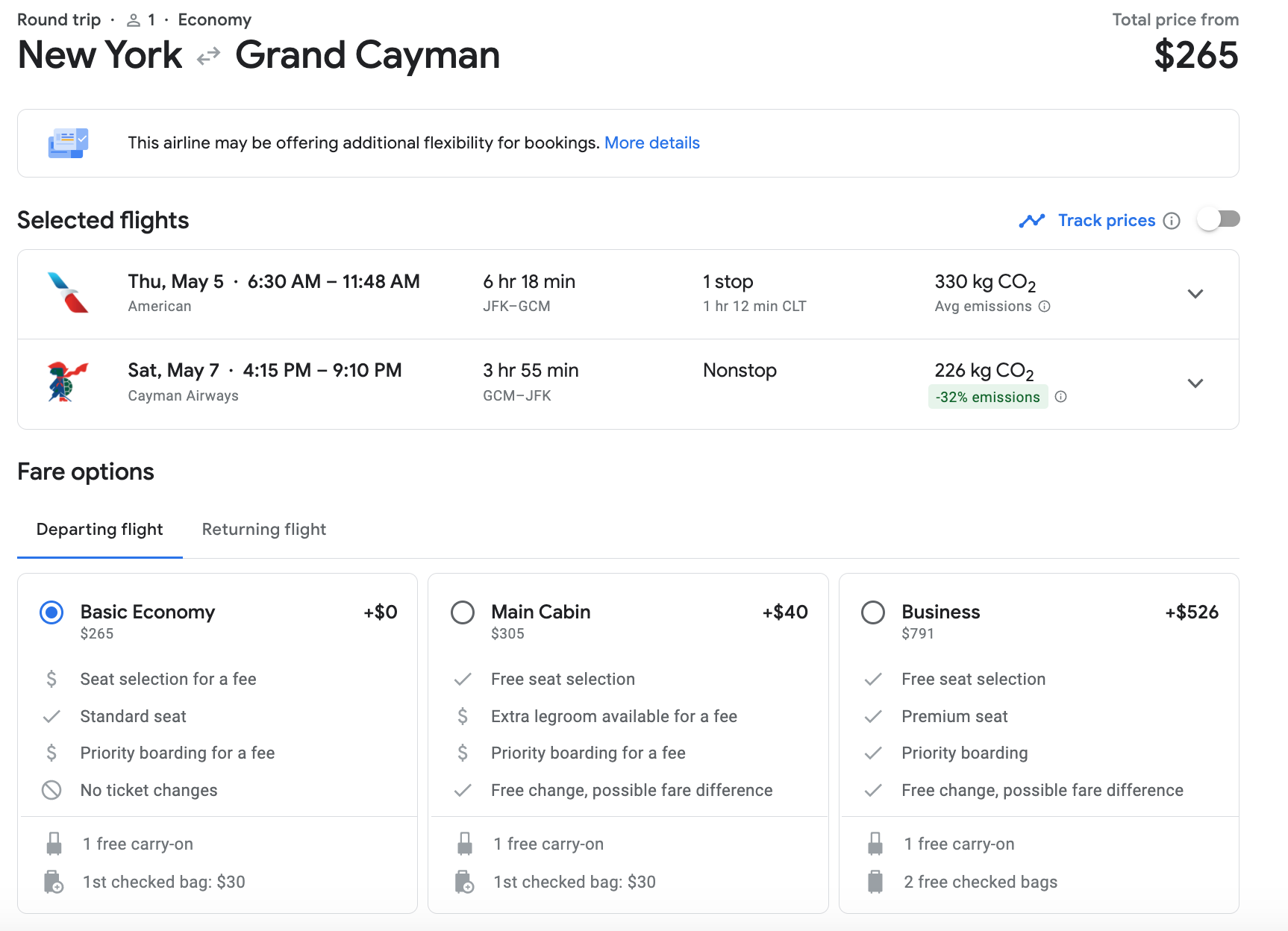This screenshot has width=1288, height=931.
Task: Click the Cayman Airways logo icon
Action: point(67,381)
